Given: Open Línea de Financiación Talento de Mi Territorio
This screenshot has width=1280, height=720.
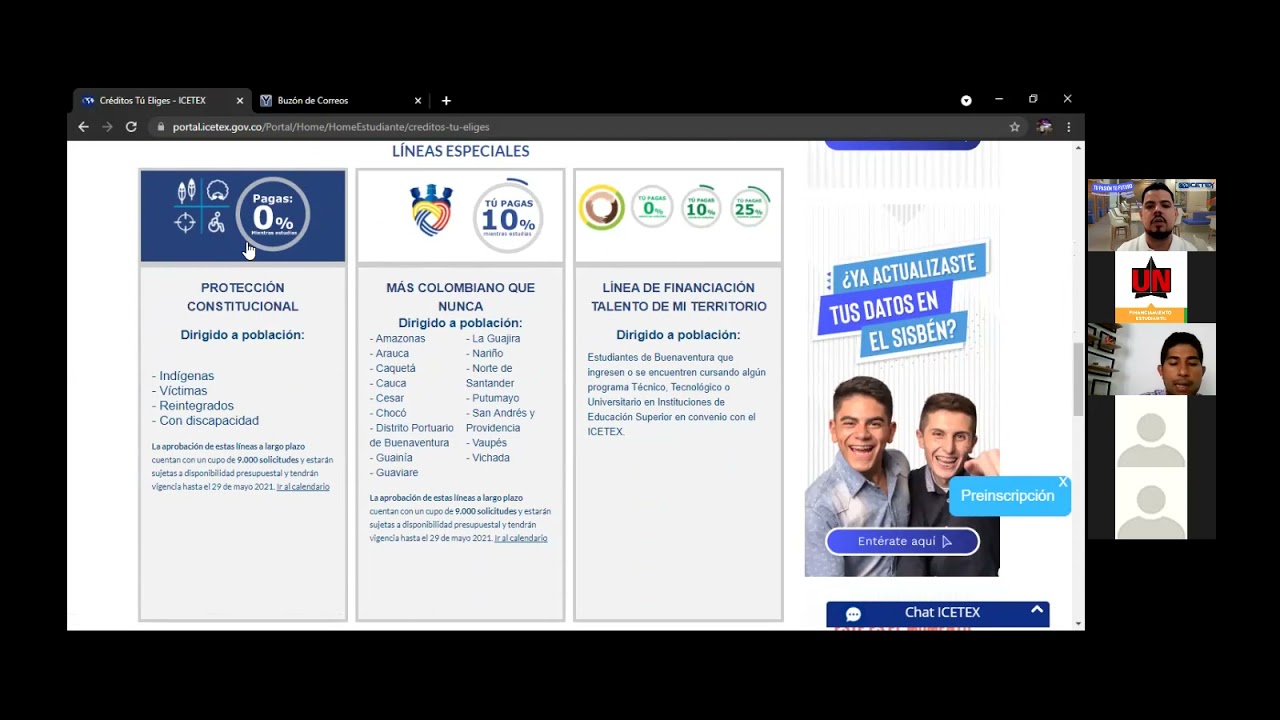Looking at the screenshot, I should tap(678, 297).
